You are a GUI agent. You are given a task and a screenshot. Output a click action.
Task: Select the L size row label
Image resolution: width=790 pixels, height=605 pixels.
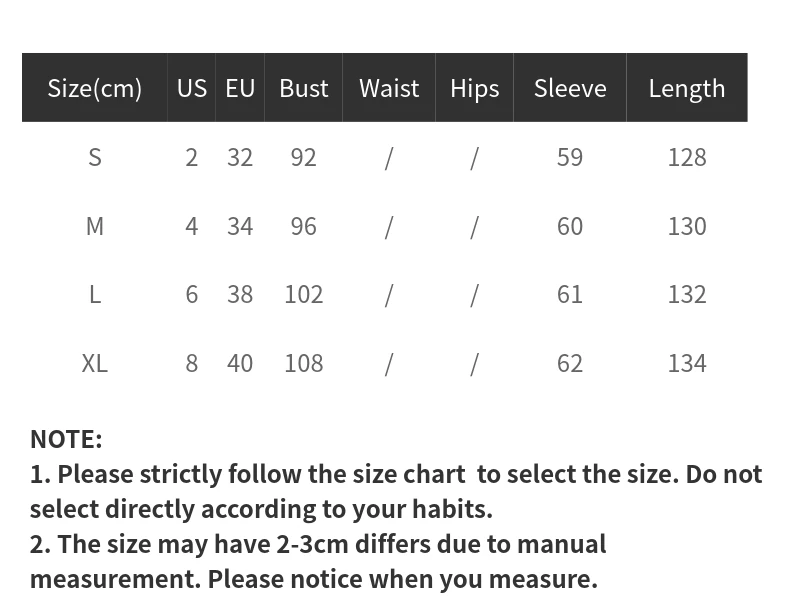coord(95,295)
